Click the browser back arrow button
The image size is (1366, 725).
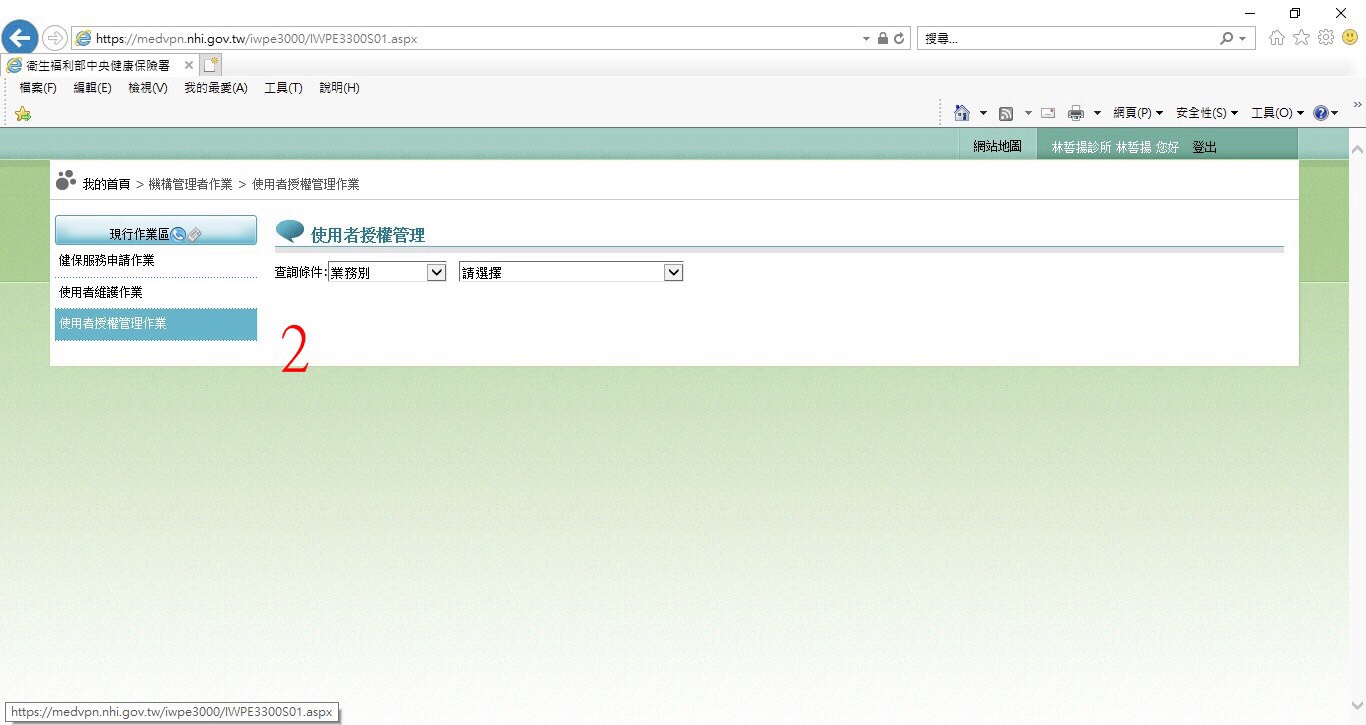click(20, 39)
